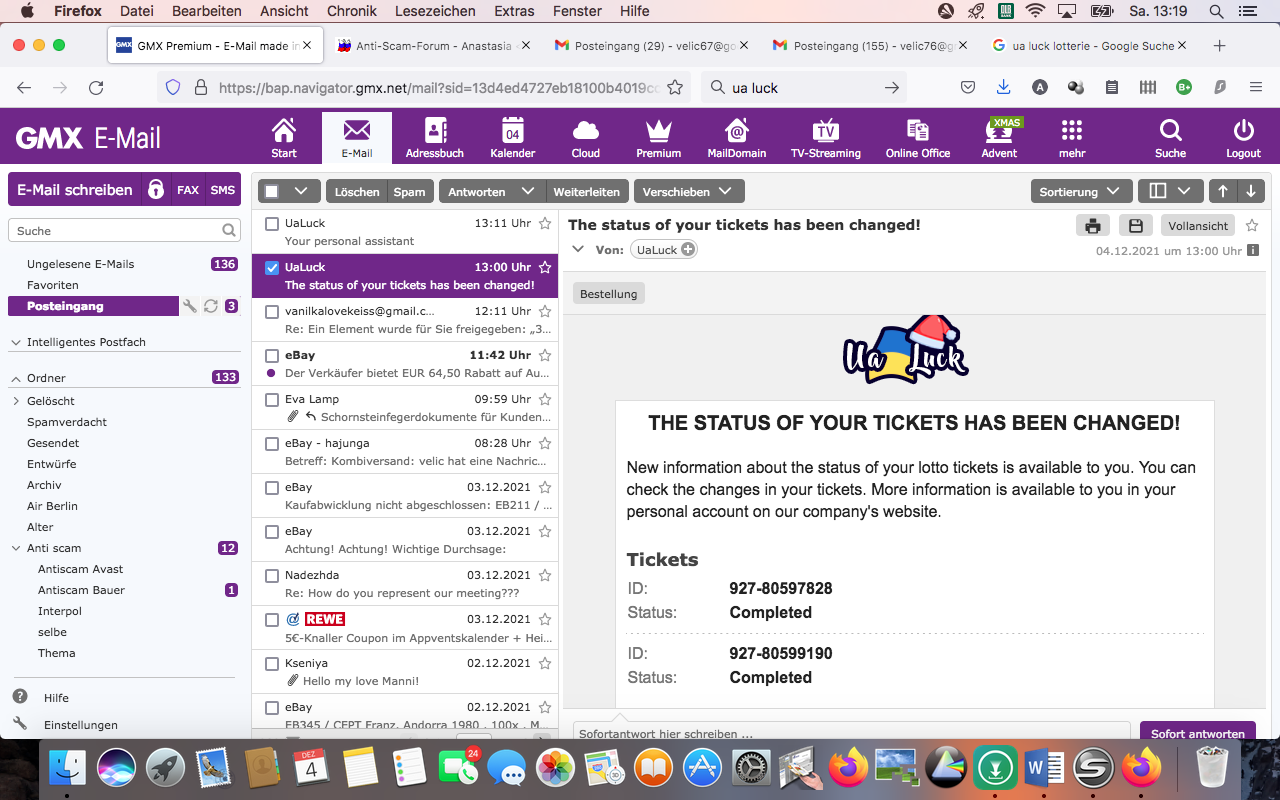Star the eBay 11:42 Uhr message
1280x800 pixels.
click(545, 355)
